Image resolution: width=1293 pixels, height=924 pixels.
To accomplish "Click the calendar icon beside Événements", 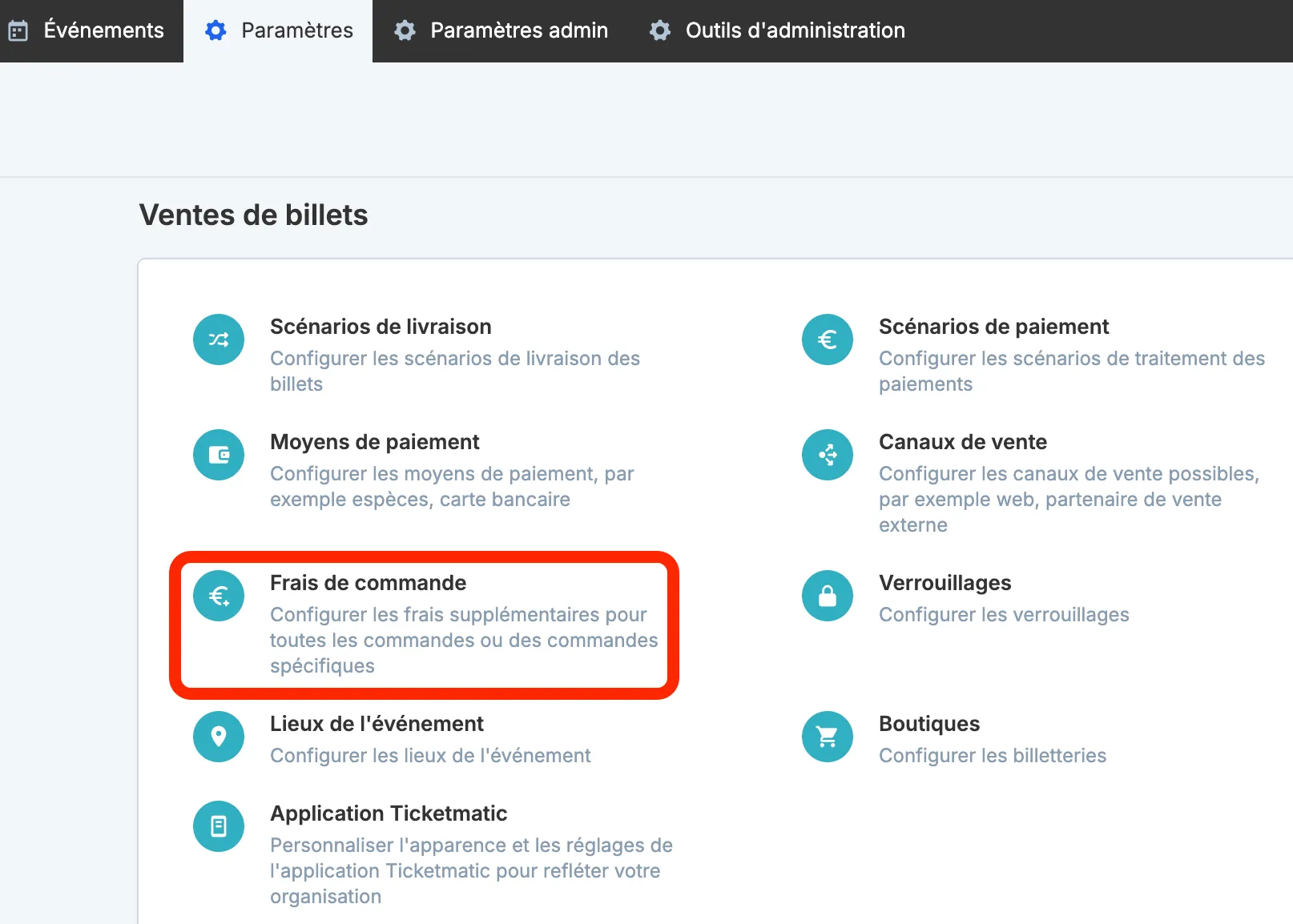I will [x=18, y=30].
